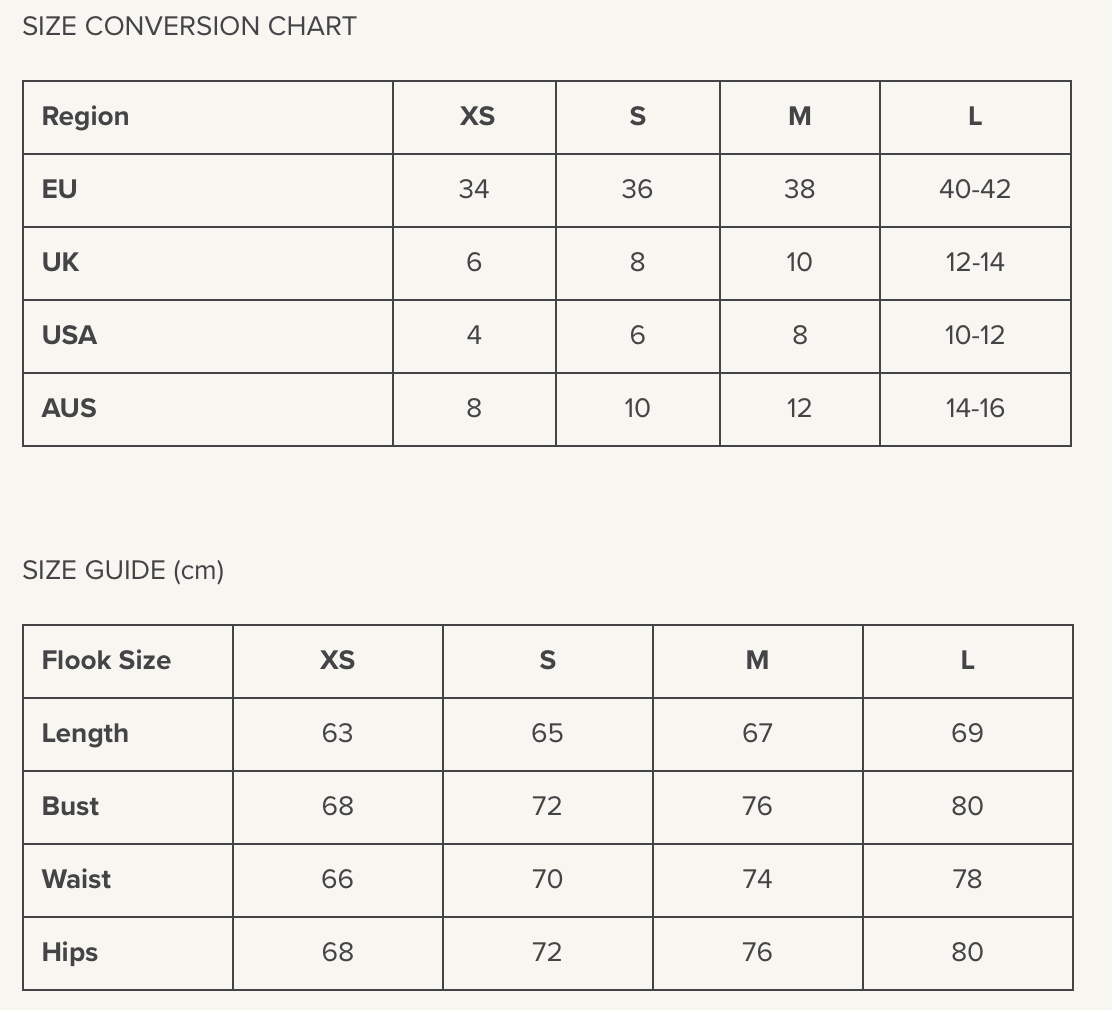Click the SIZE GUIDE (cm) heading
Viewport: 1112px width, 1010px height.
(x=123, y=571)
